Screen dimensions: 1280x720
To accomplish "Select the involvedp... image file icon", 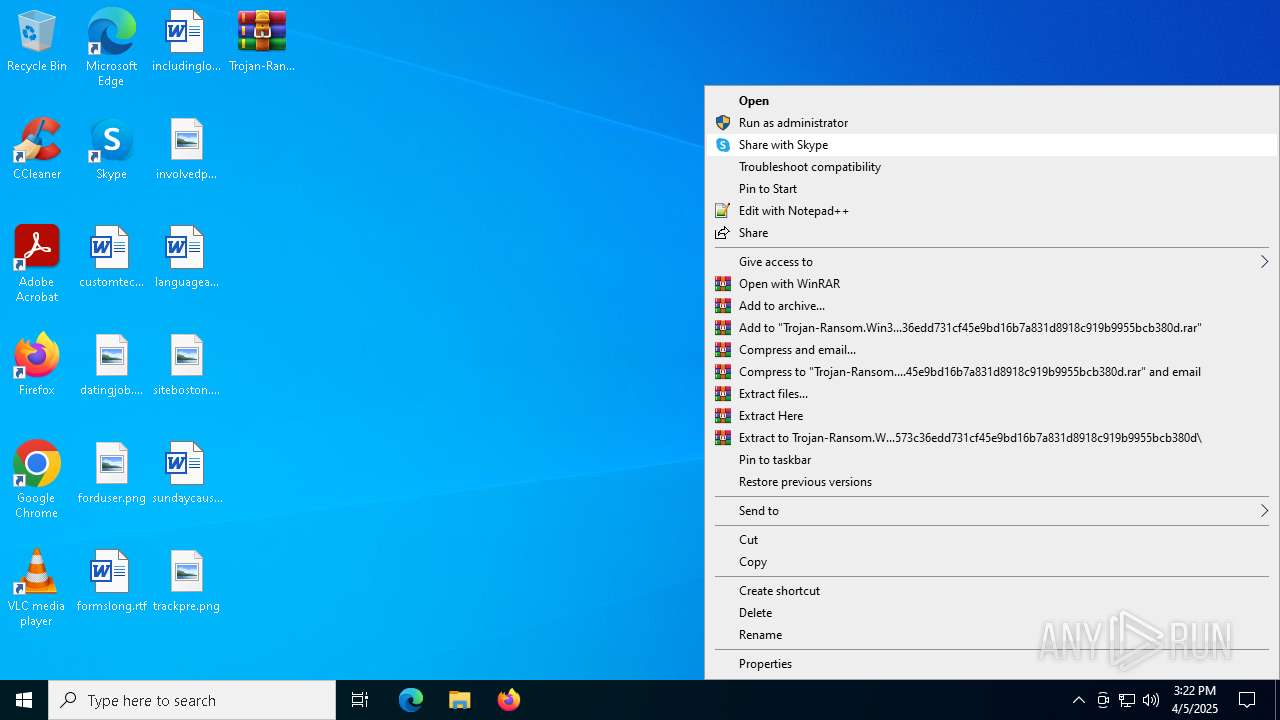I will 186,149.
